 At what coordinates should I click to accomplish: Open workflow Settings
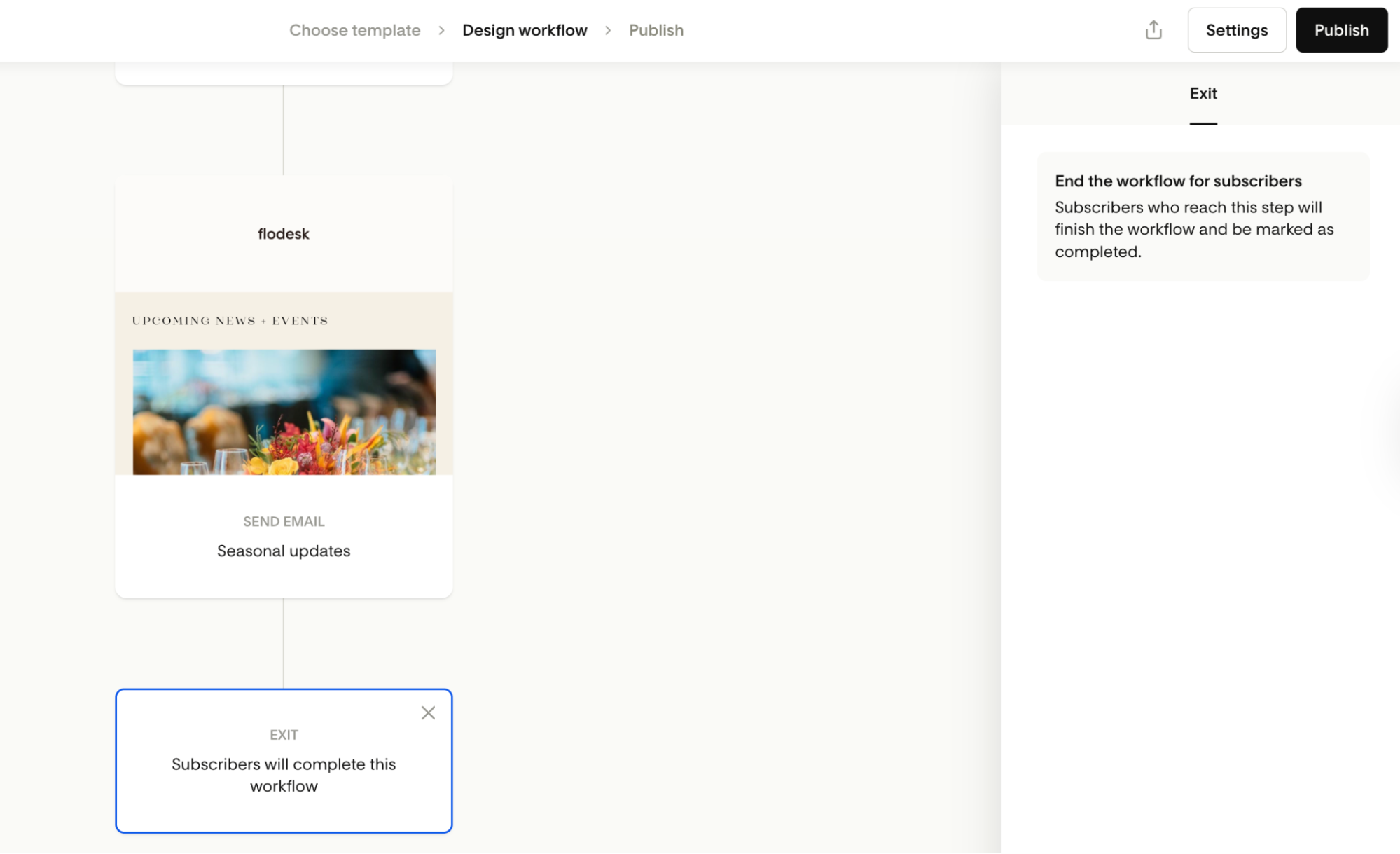(x=1236, y=30)
